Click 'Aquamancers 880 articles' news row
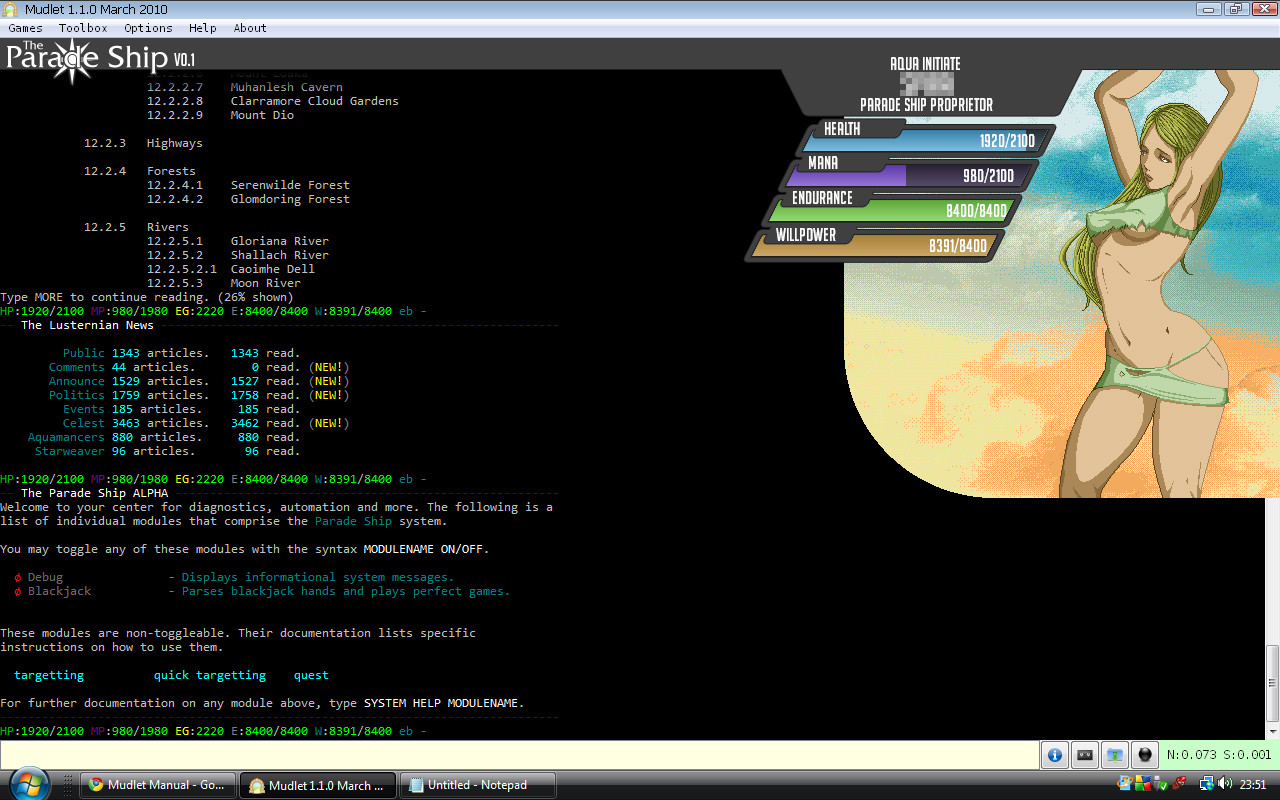Image resolution: width=1280 pixels, height=800 pixels. 164,437
